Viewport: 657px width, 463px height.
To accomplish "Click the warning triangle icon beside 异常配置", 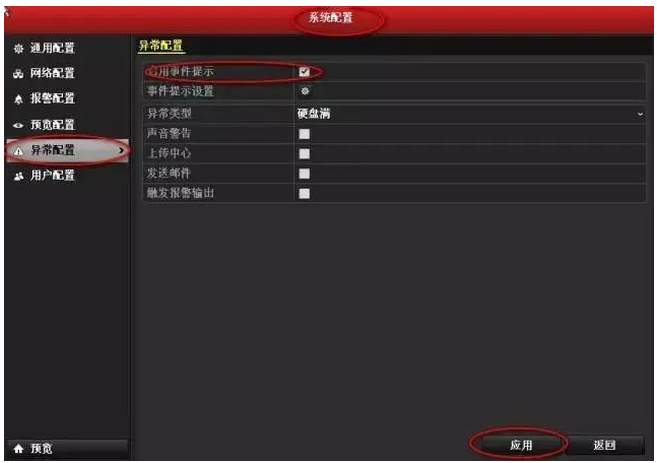I will [x=18, y=151].
